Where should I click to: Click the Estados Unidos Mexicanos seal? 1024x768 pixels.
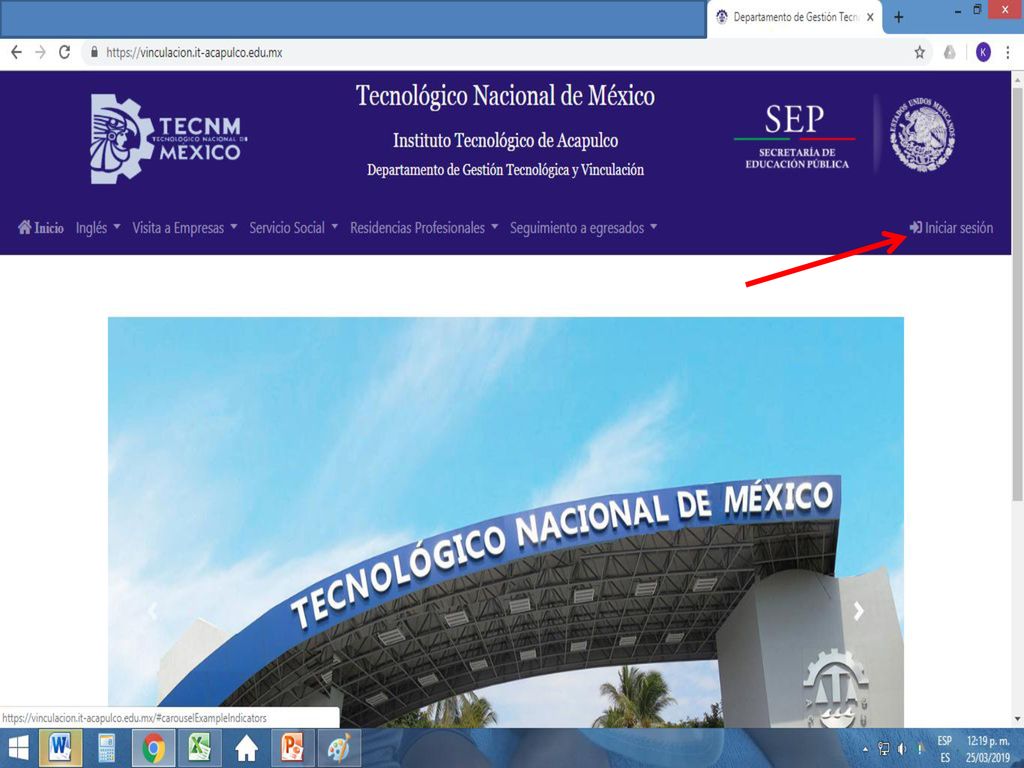pyautogui.click(x=921, y=135)
